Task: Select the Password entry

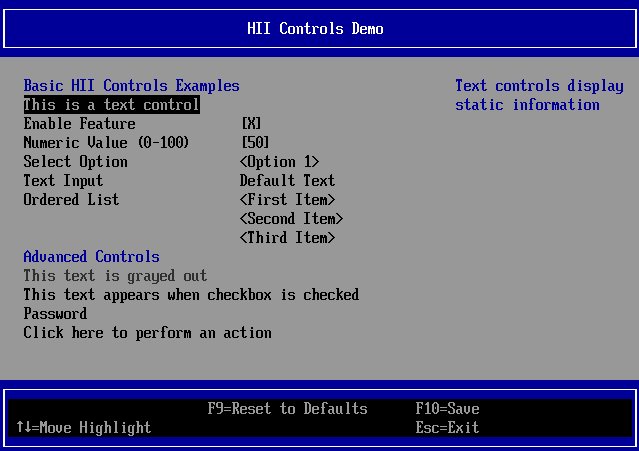Action: point(55,314)
